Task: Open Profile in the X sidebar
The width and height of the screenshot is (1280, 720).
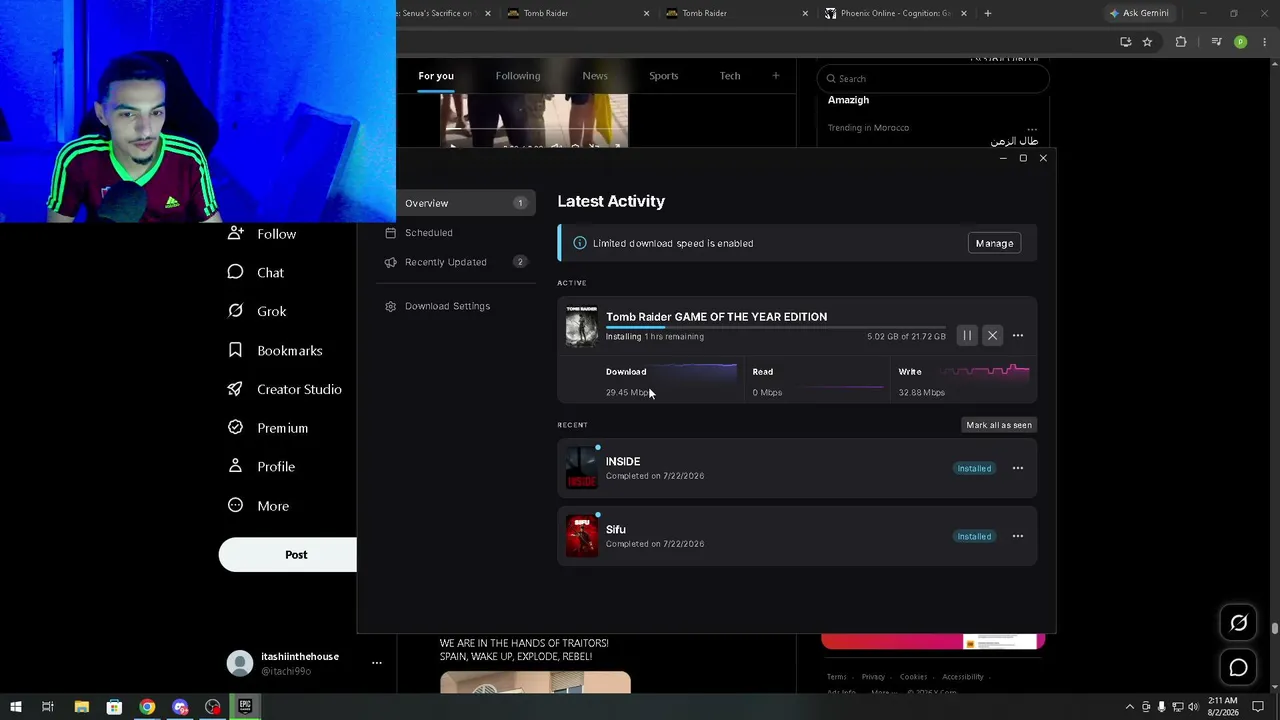Action: (x=261, y=467)
